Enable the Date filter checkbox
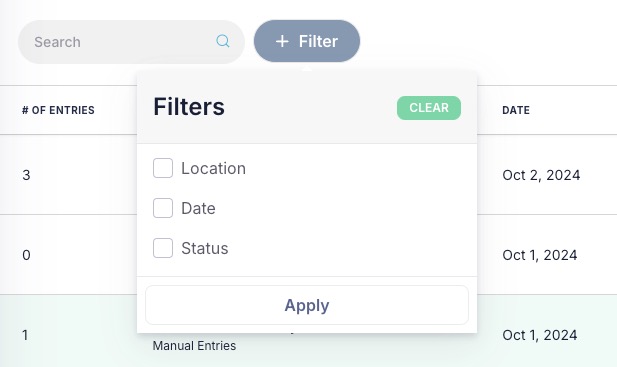Image resolution: width=617 pixels, height=367 pixels. [x=163, y=208]
